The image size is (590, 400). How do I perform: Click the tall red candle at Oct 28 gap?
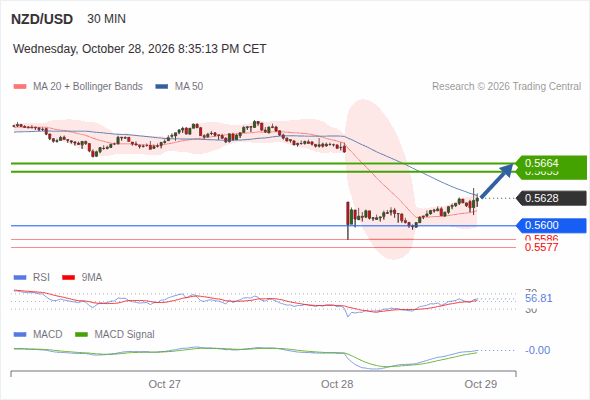point(348,221)
